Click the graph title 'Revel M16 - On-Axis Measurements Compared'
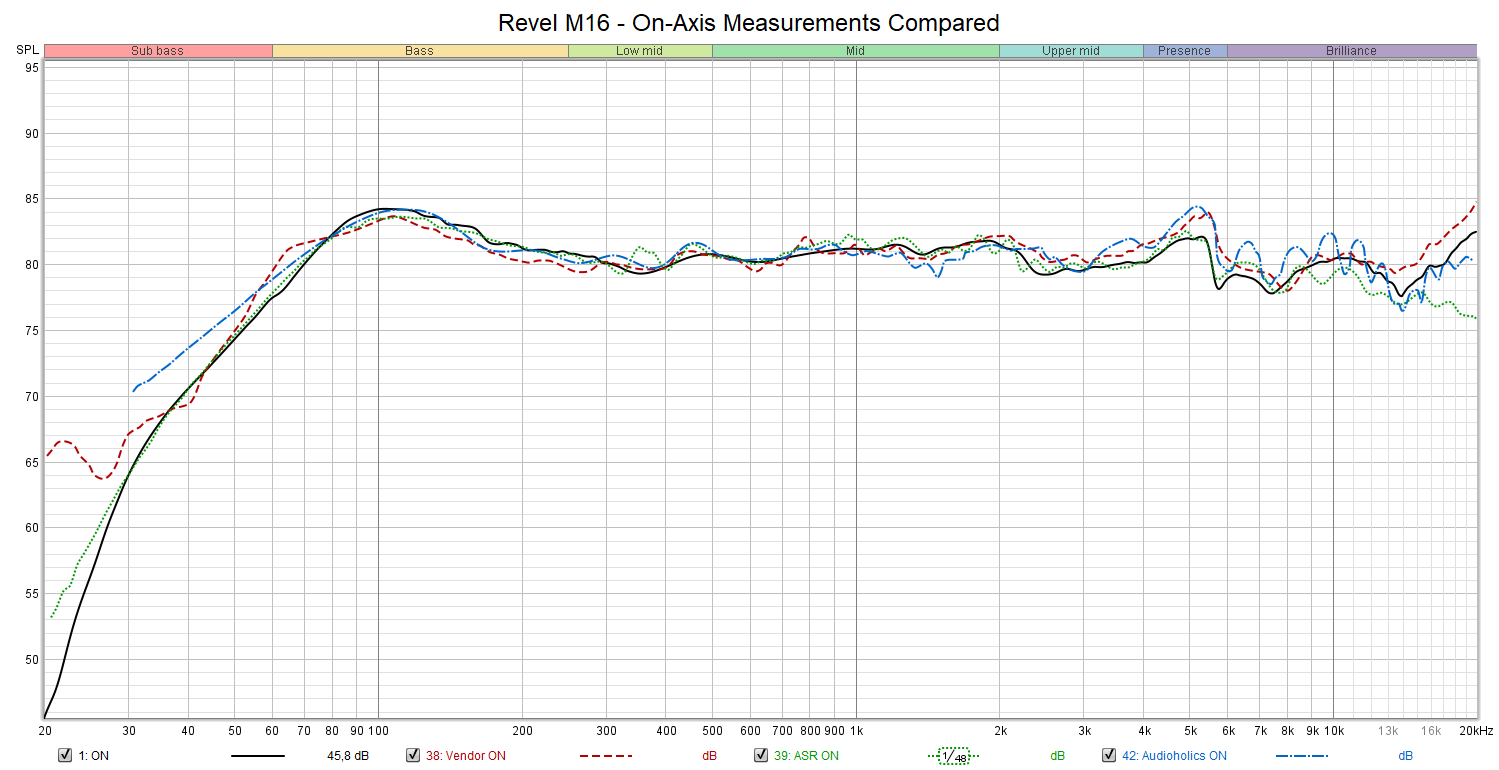Screen dimensions: 1499x770 tap(749, 22)
